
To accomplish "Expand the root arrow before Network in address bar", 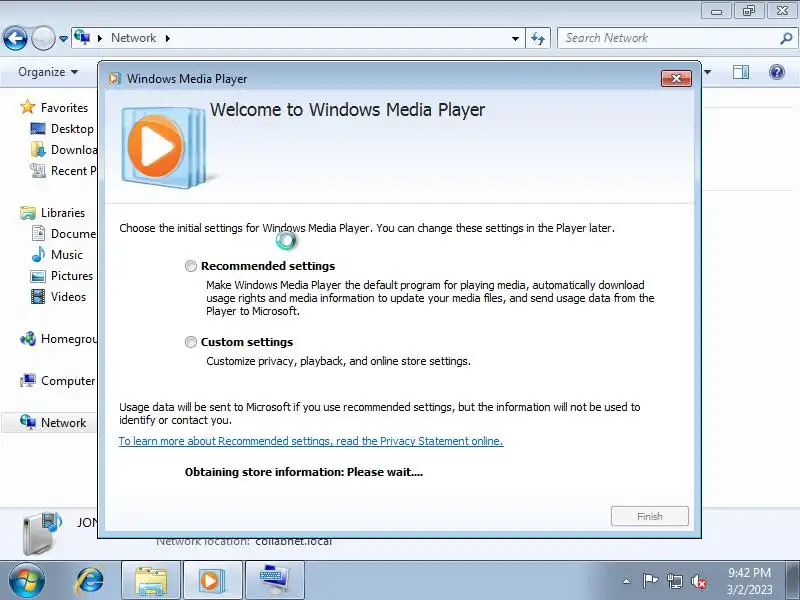I will tap(100, 38).
